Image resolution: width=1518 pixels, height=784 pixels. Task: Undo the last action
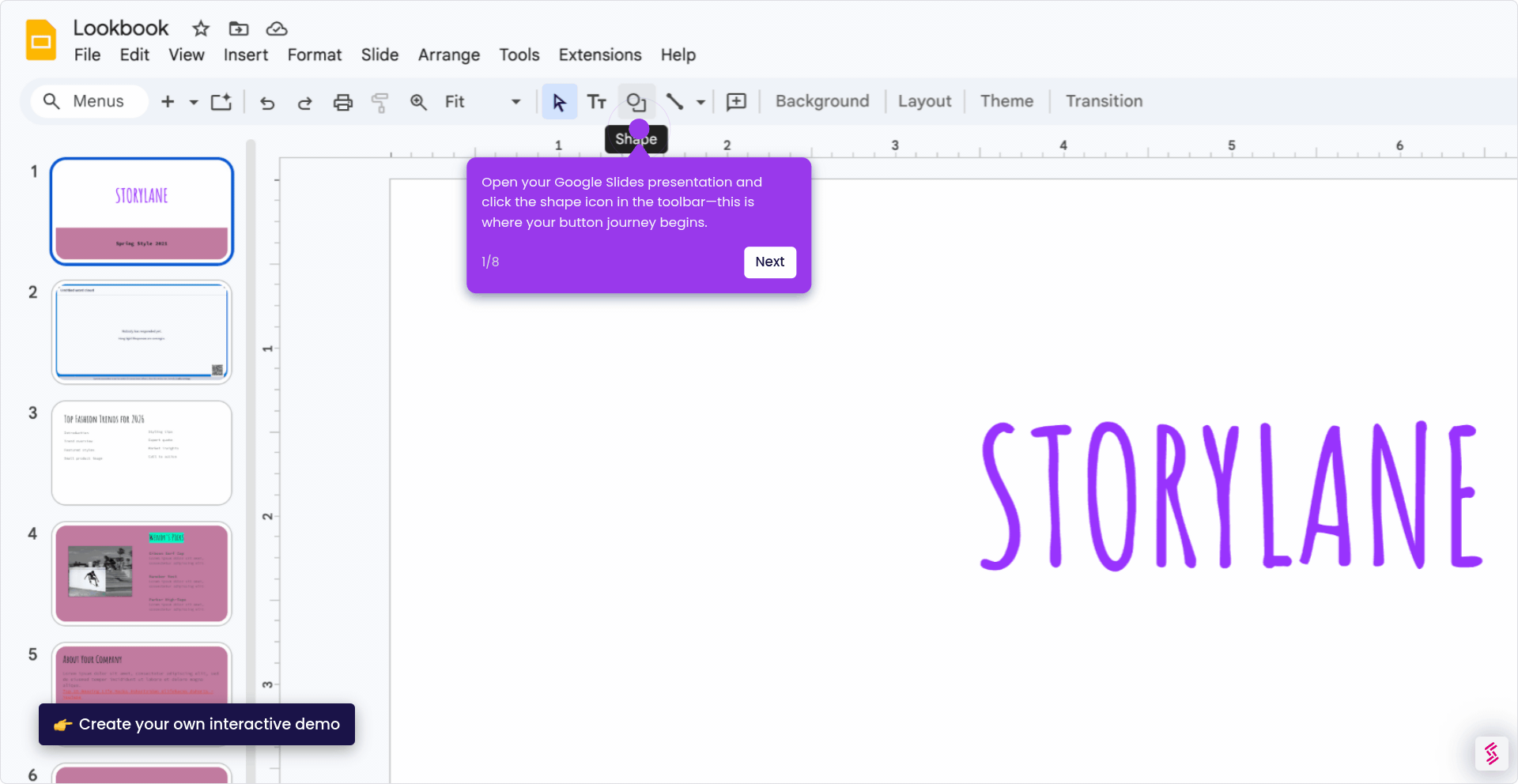click(267, 102)
